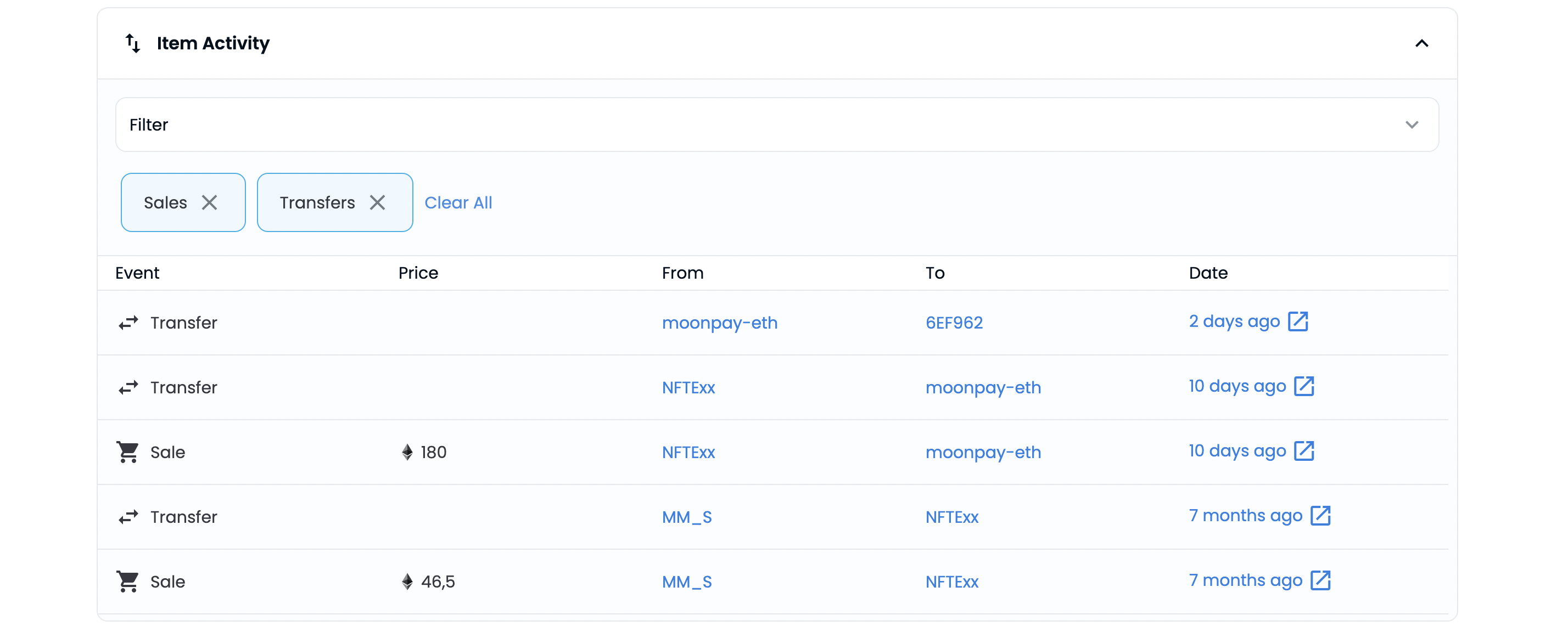Open NFTExx sender on 180 Sale row

pos(688,453)
